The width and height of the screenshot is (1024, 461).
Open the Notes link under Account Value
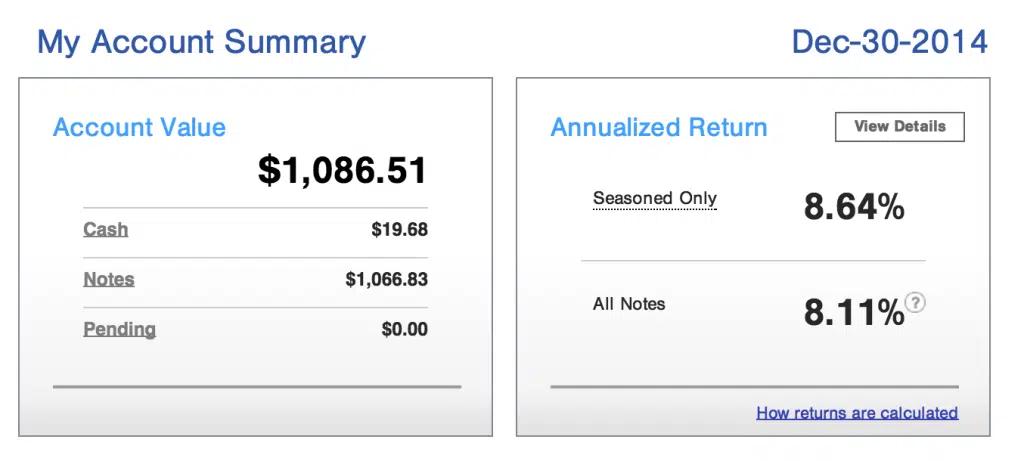108,279
